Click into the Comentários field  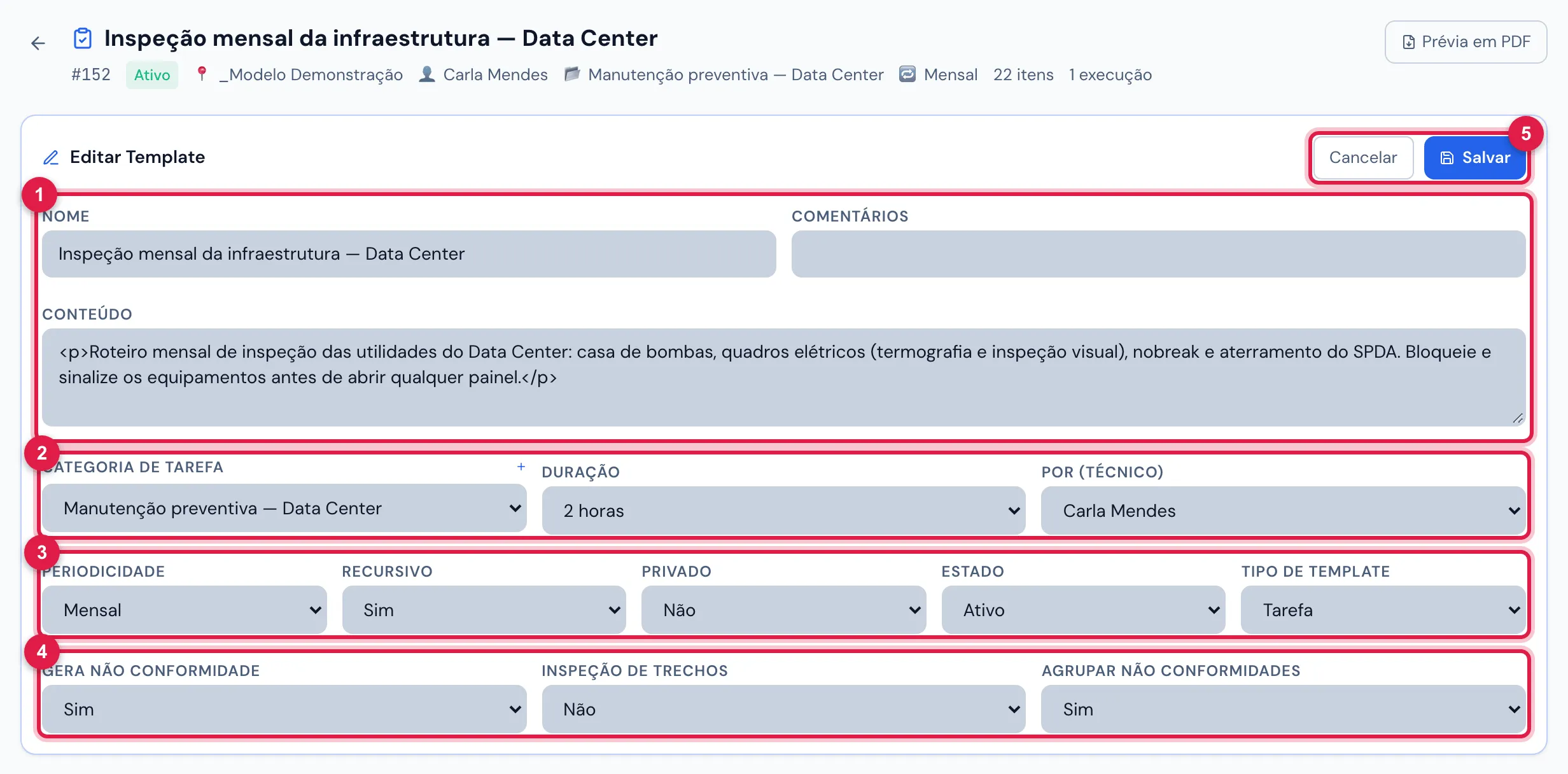(x=1158, y=254)
